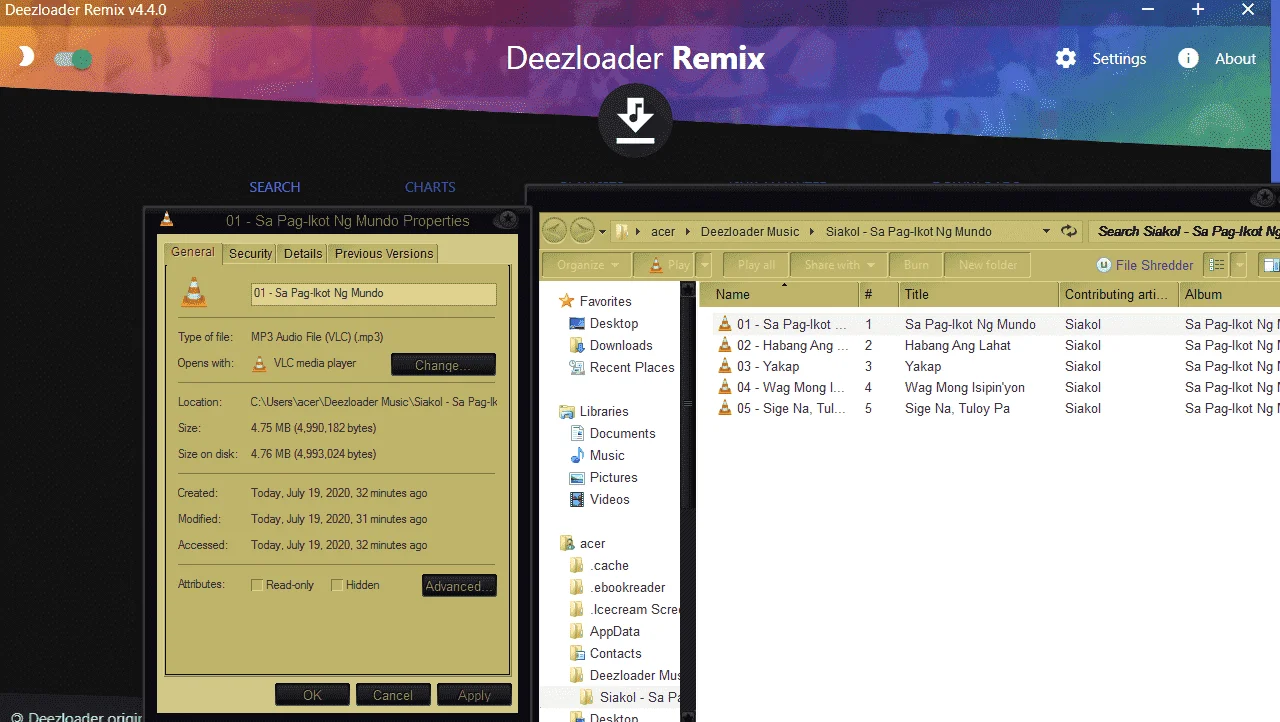Click Burn in Explorer toolbar
Viewport: 1280px width, 722px height.
[x=916, y=265]
